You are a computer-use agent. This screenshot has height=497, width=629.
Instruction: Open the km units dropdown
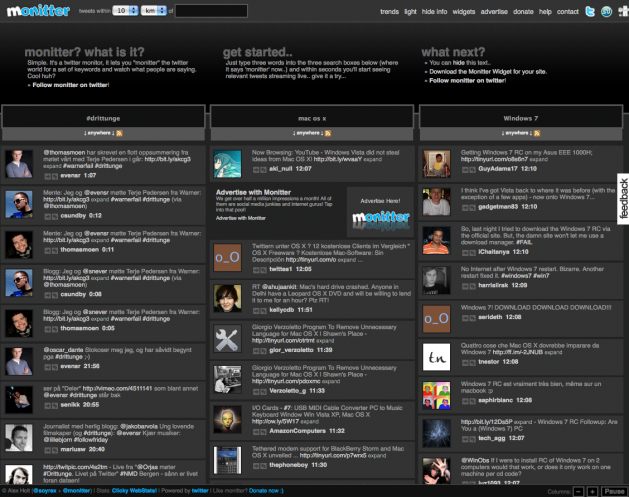click(154, 10)
